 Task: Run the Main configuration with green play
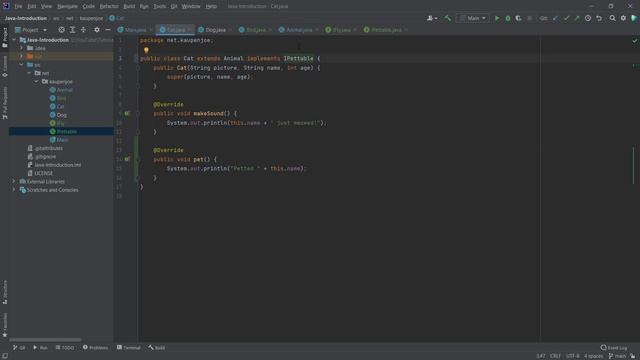click(497, 18)
